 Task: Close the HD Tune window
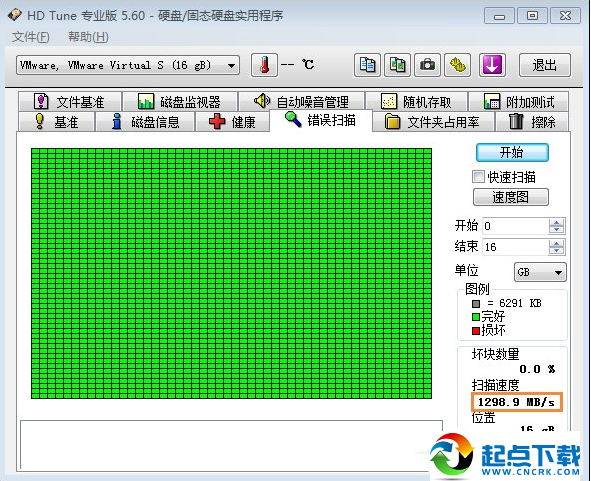pyautogui.click(x=565, y=16)
